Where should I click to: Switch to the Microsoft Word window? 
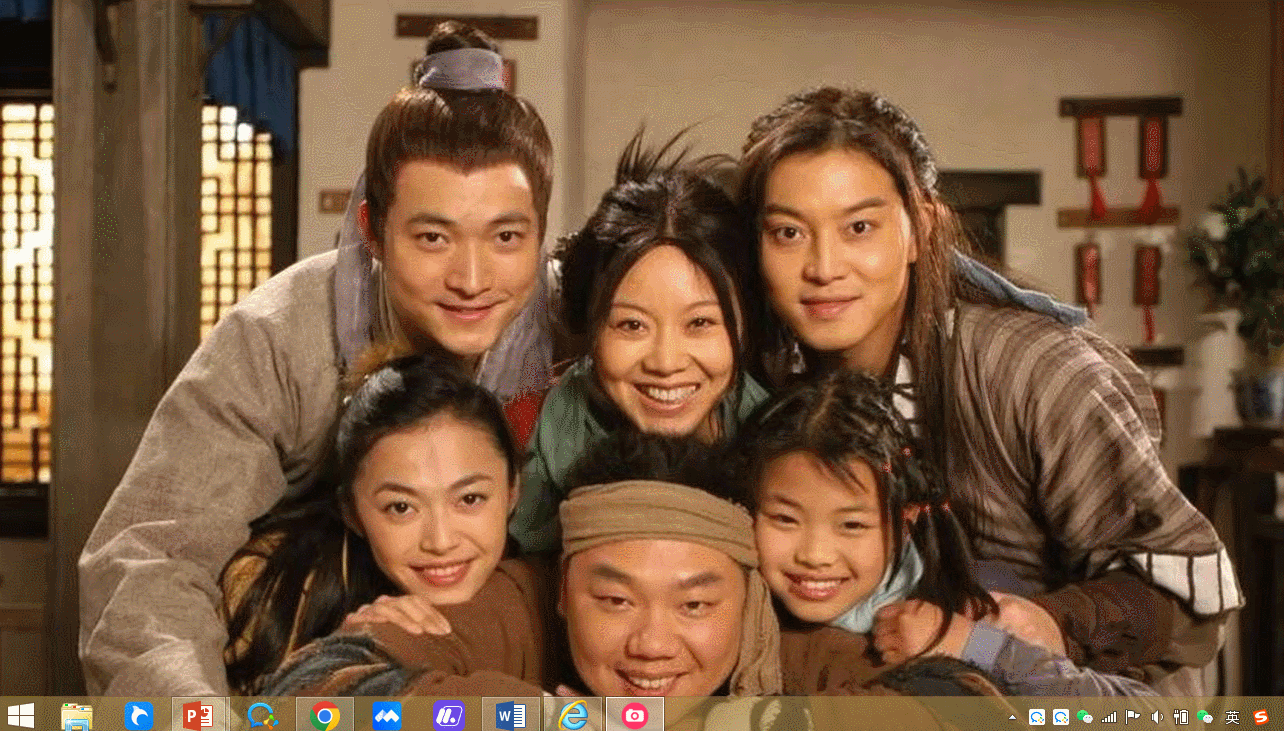pos(511,715)
